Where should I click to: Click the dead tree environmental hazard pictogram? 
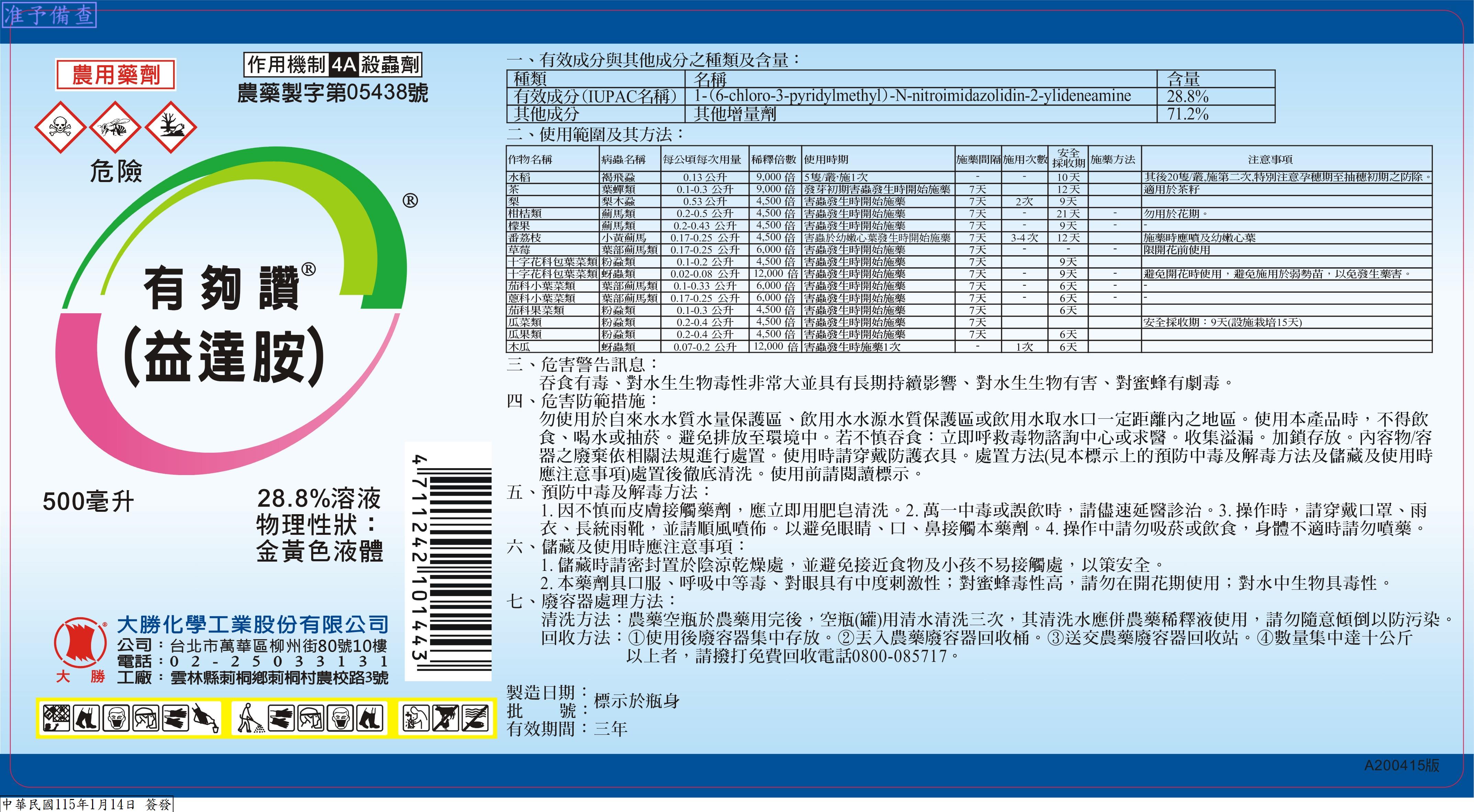click(171, 128)
